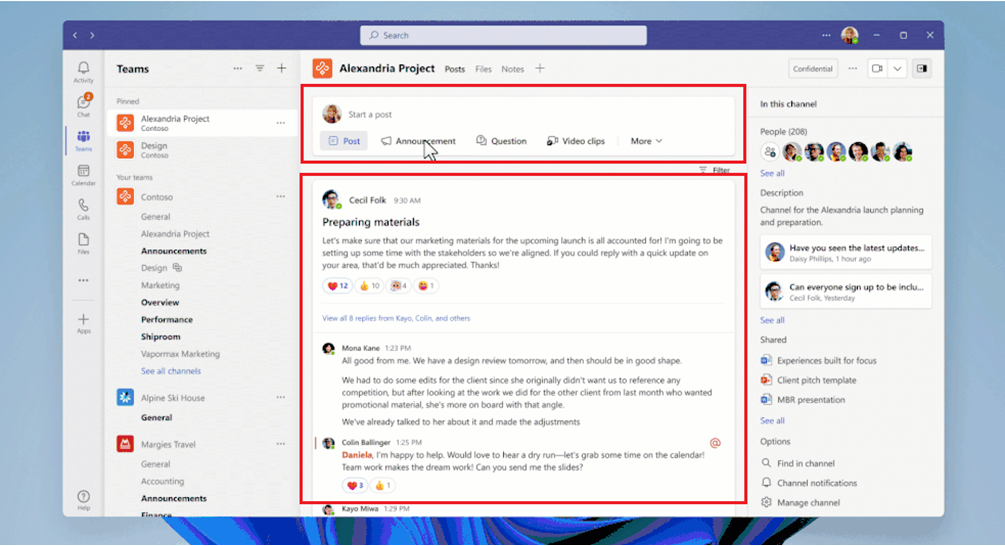The height and width of the screenshot is (546, 1005).
Task: See all people in this channel
Action: coord(772,173)
